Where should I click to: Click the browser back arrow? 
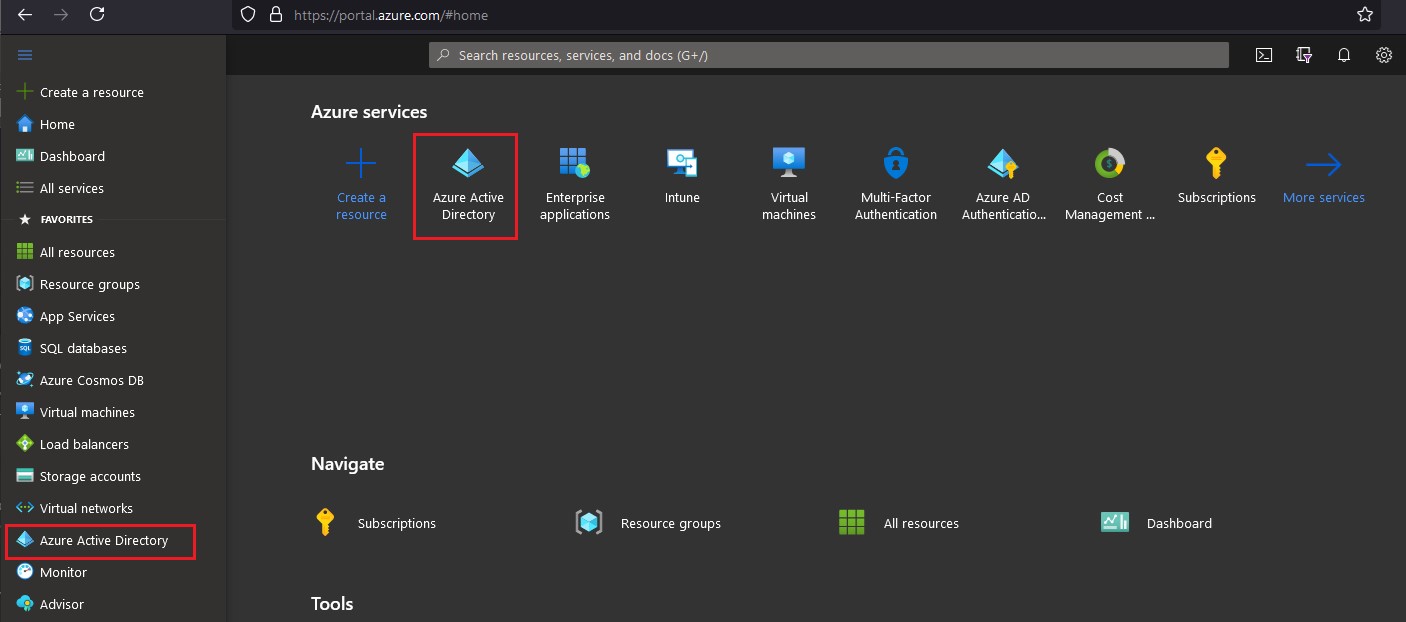click(x=24, y=14)
